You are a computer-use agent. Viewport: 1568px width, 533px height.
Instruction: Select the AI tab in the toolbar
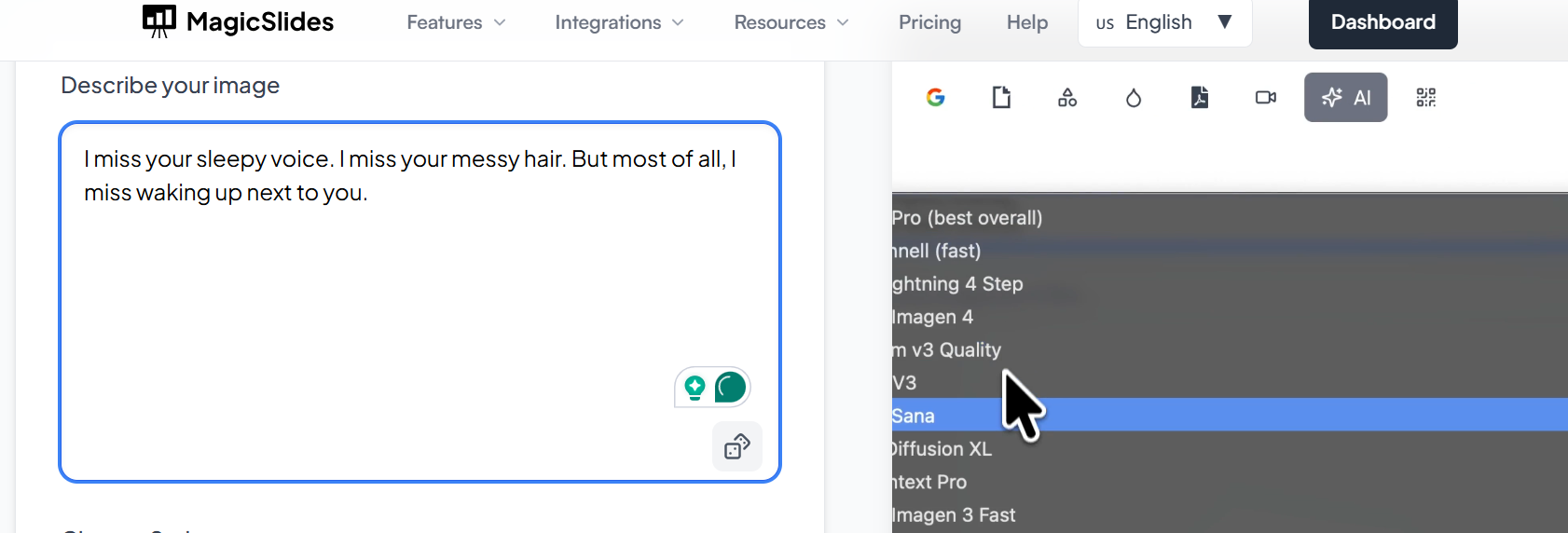(1345, 97)
